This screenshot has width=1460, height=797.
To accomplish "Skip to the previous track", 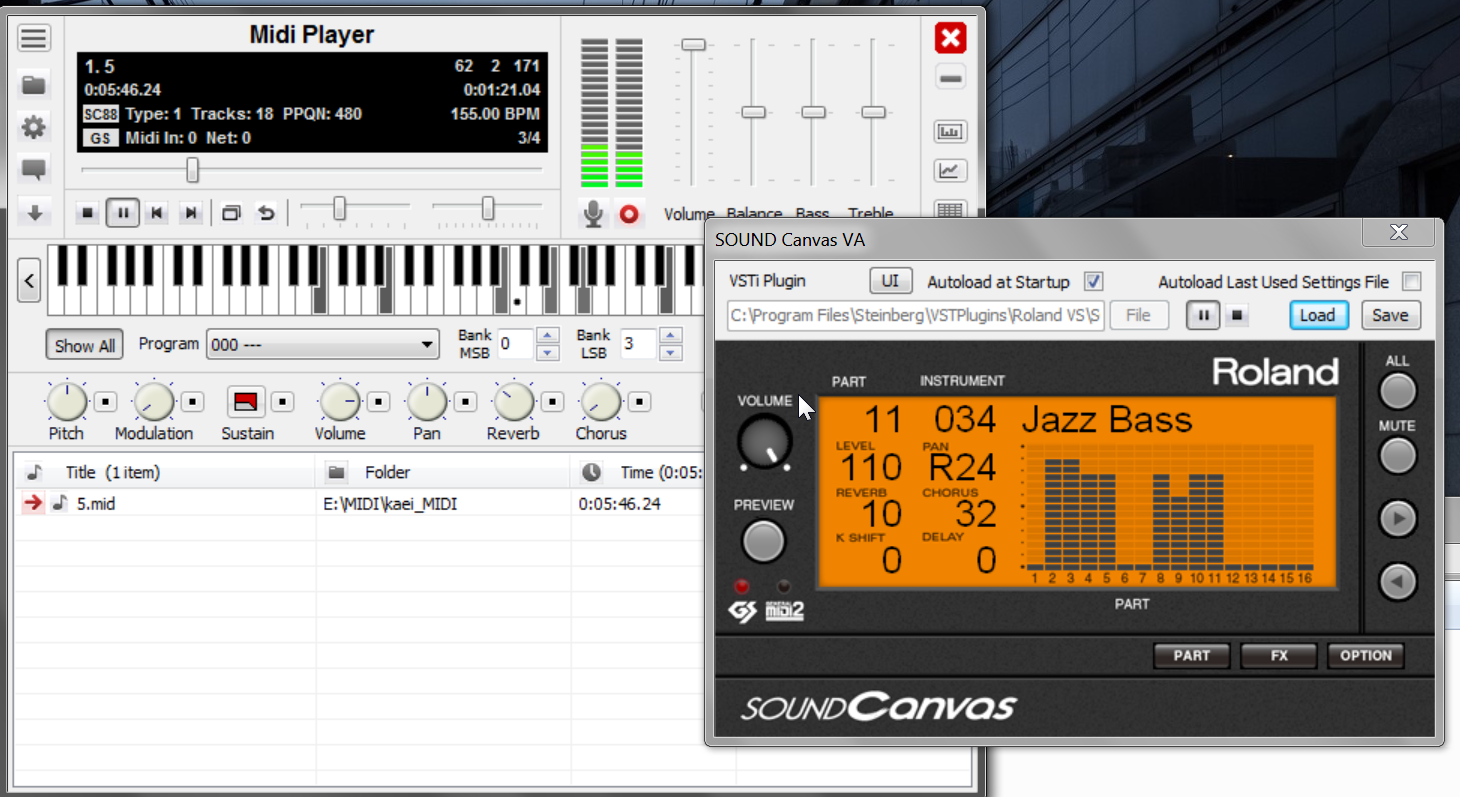I will [x=156, y=213].
